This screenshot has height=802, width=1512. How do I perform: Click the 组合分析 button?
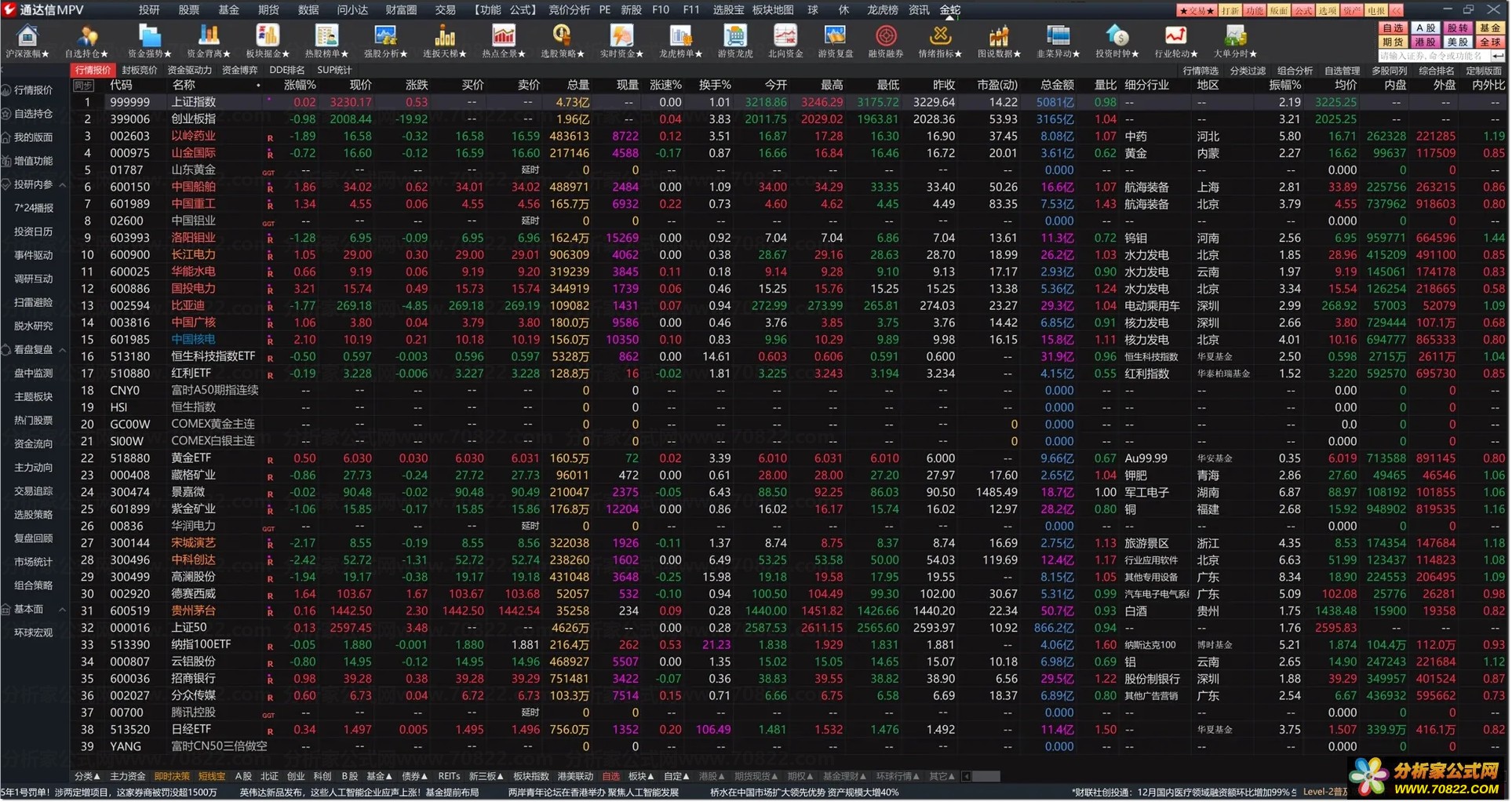click(1295, 71)
